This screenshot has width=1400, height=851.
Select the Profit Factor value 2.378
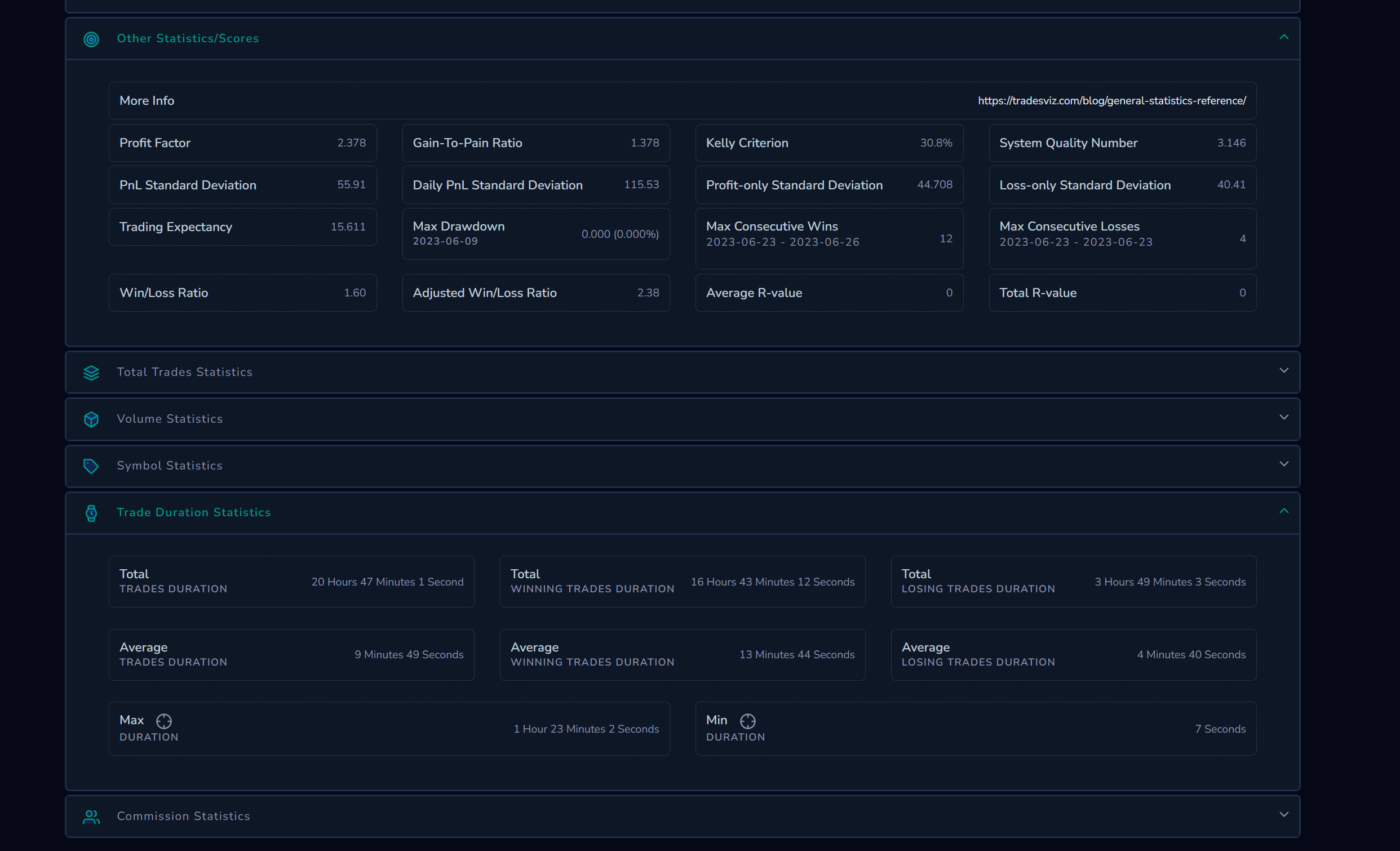(x=352, y=143)
